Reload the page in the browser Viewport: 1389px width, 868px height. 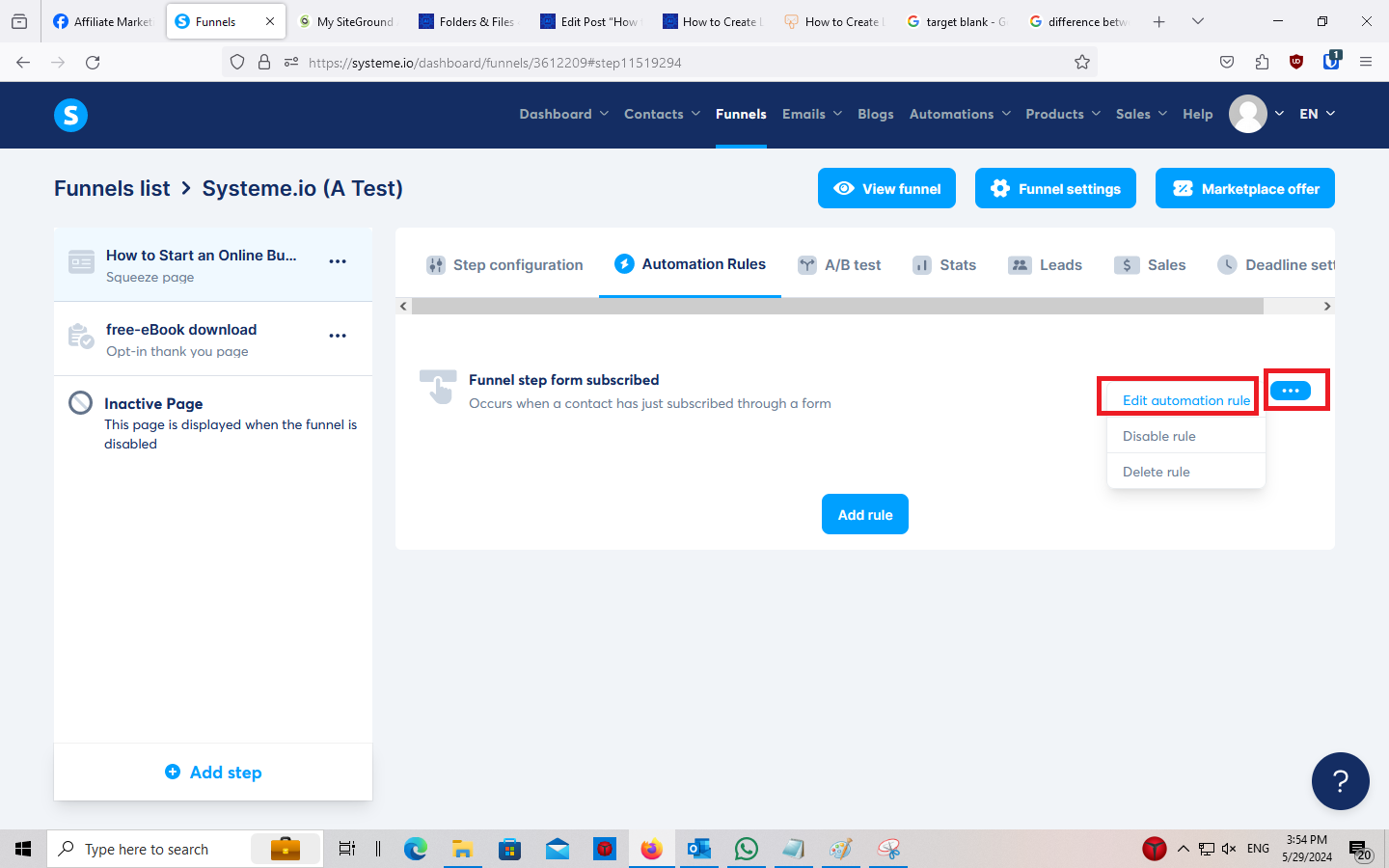(93, 63)
